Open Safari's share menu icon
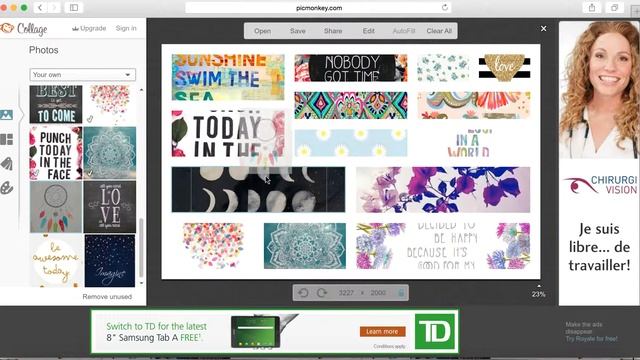640x360 pixels. tap(592, 7)
